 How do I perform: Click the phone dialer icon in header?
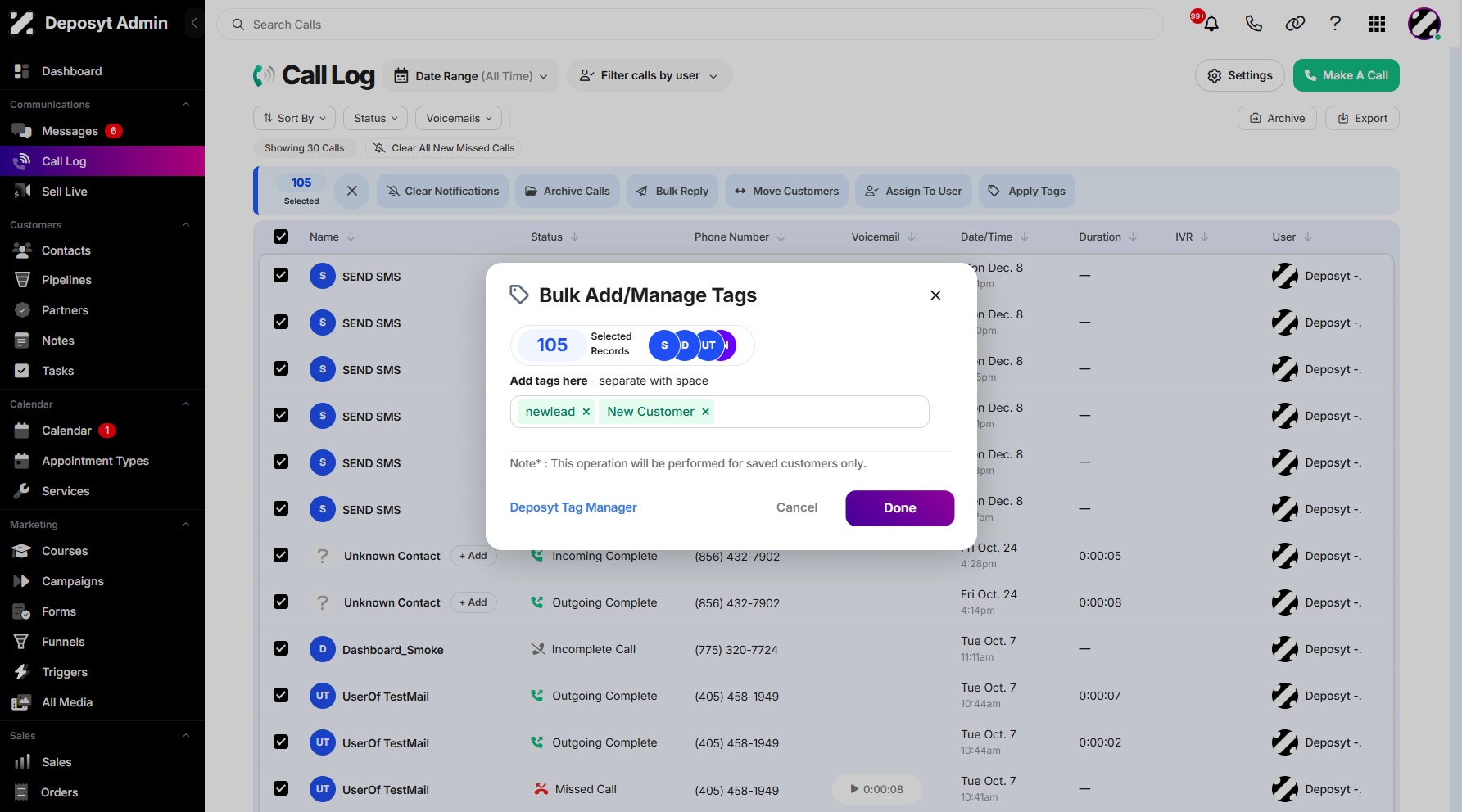click(x=1253, y=24)
